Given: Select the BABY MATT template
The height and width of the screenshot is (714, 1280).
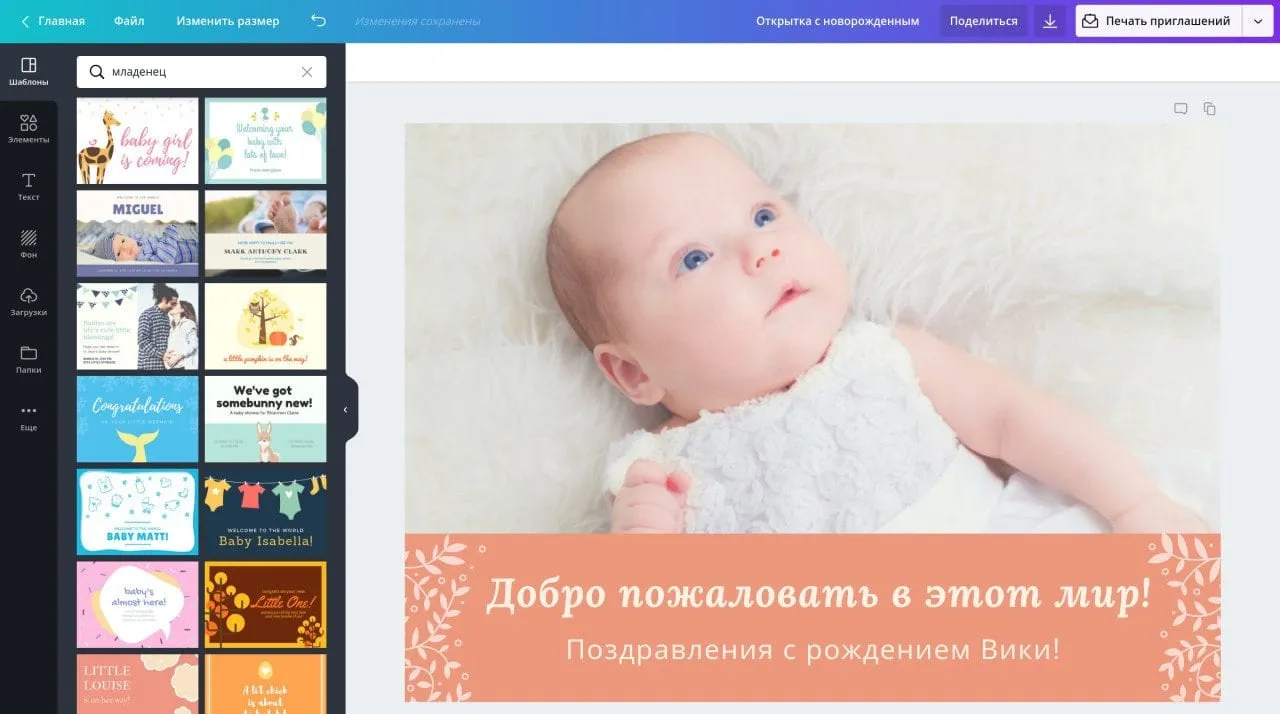Looking at the screenshot, I should [x=137, y=512].
